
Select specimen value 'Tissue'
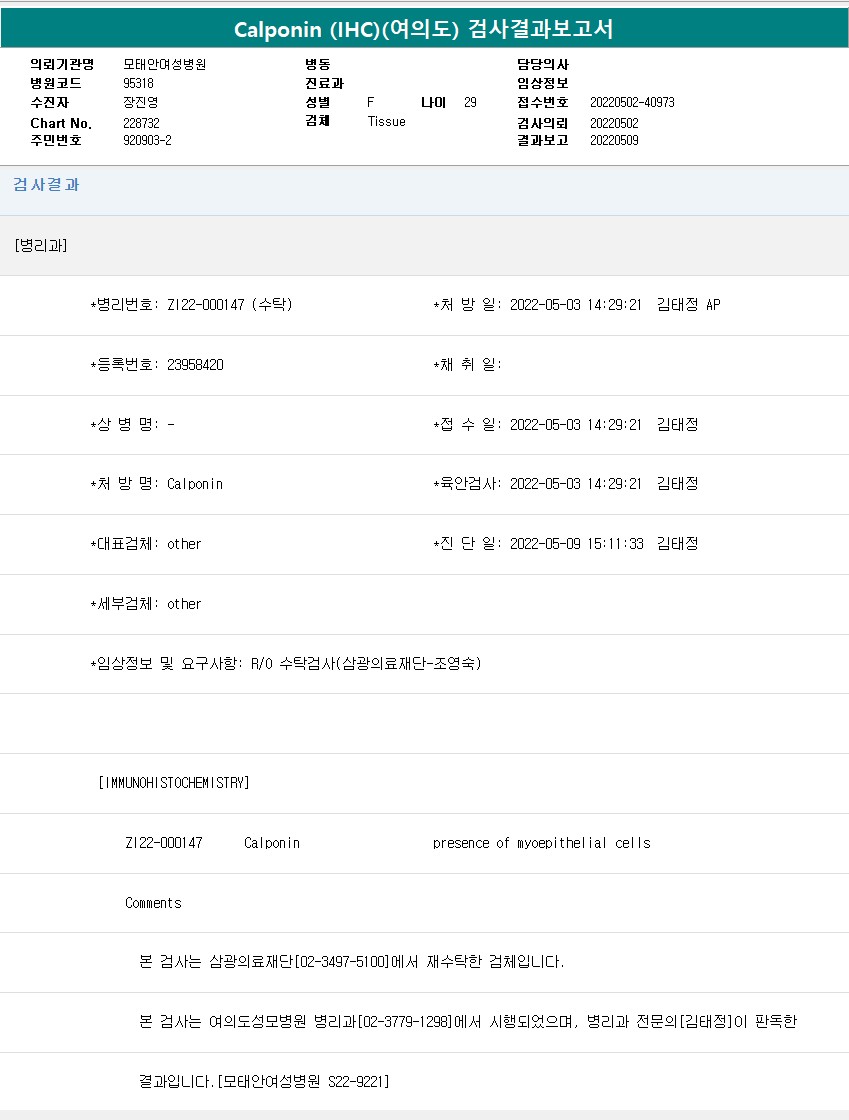[386, 122]
